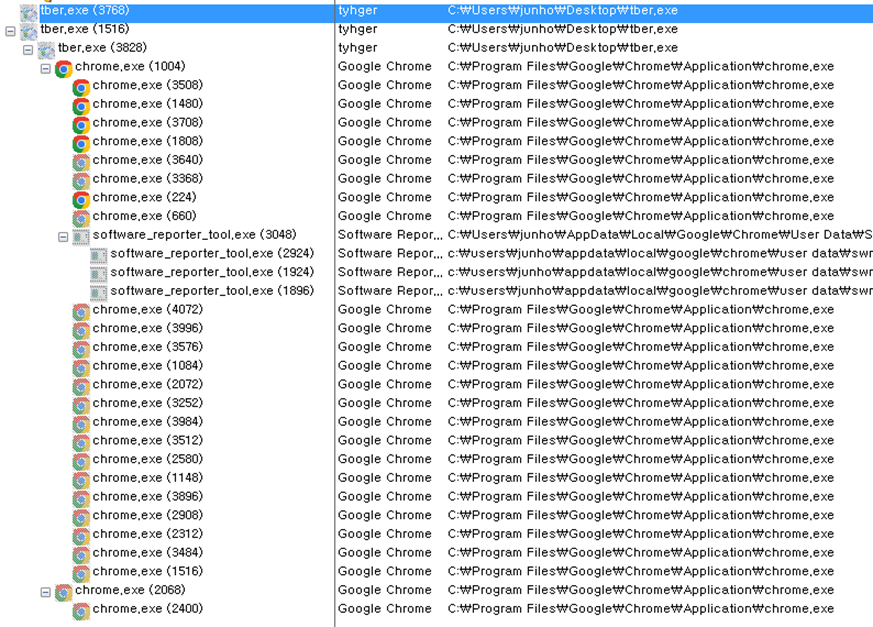Click 'Software Repor...' description for PID 3048
The width and height of the screenshot is (873, 627).
[x=390, y=235]
